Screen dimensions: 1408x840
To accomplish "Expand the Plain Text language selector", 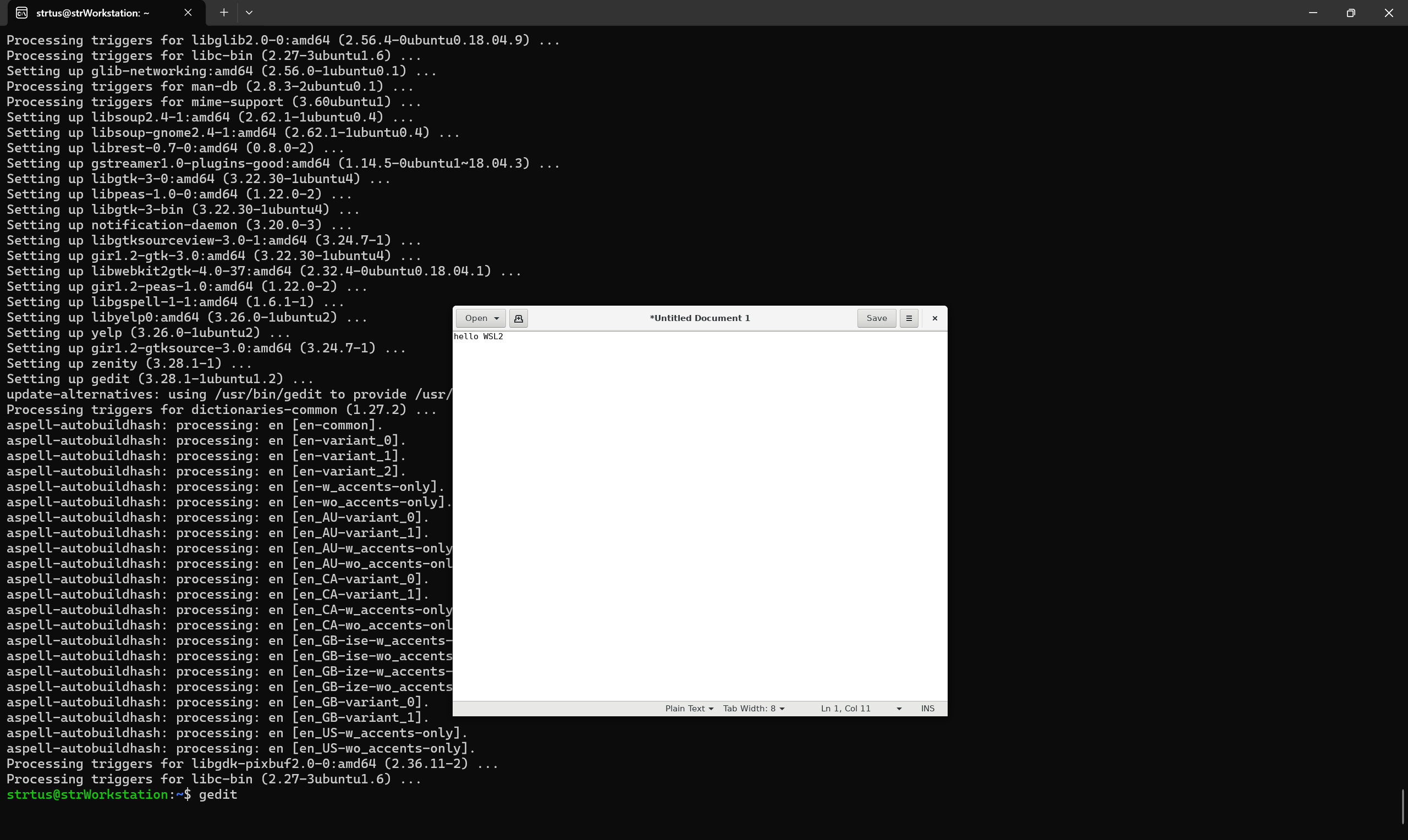I will click(689, 709).
